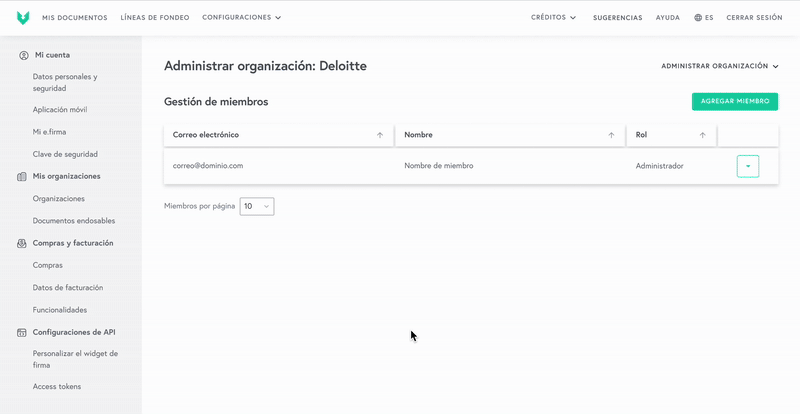Select the Mi cuenta heading
The image size is (800, 414).
click(53, 55)
